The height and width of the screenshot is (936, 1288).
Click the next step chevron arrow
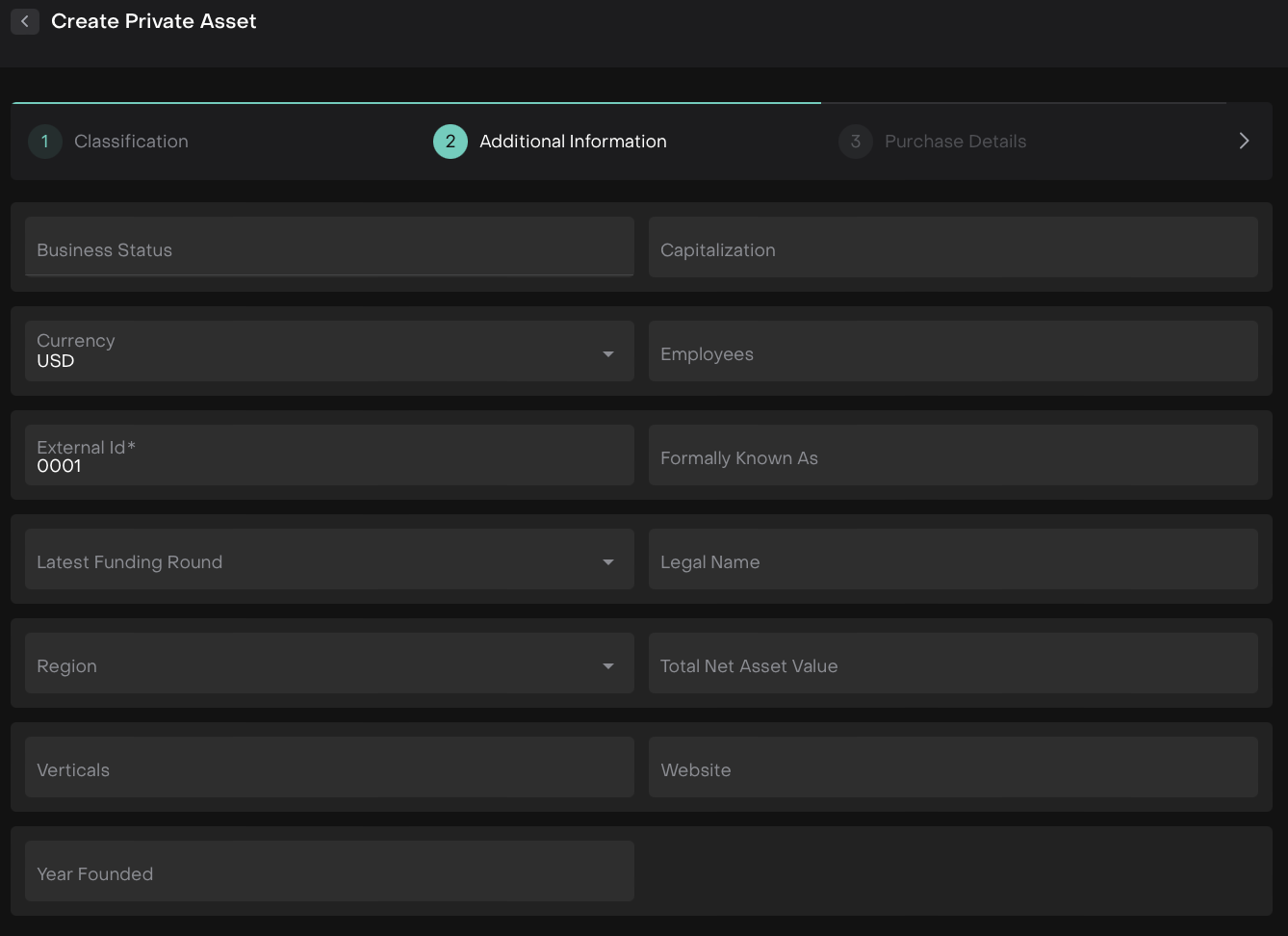1244,142
